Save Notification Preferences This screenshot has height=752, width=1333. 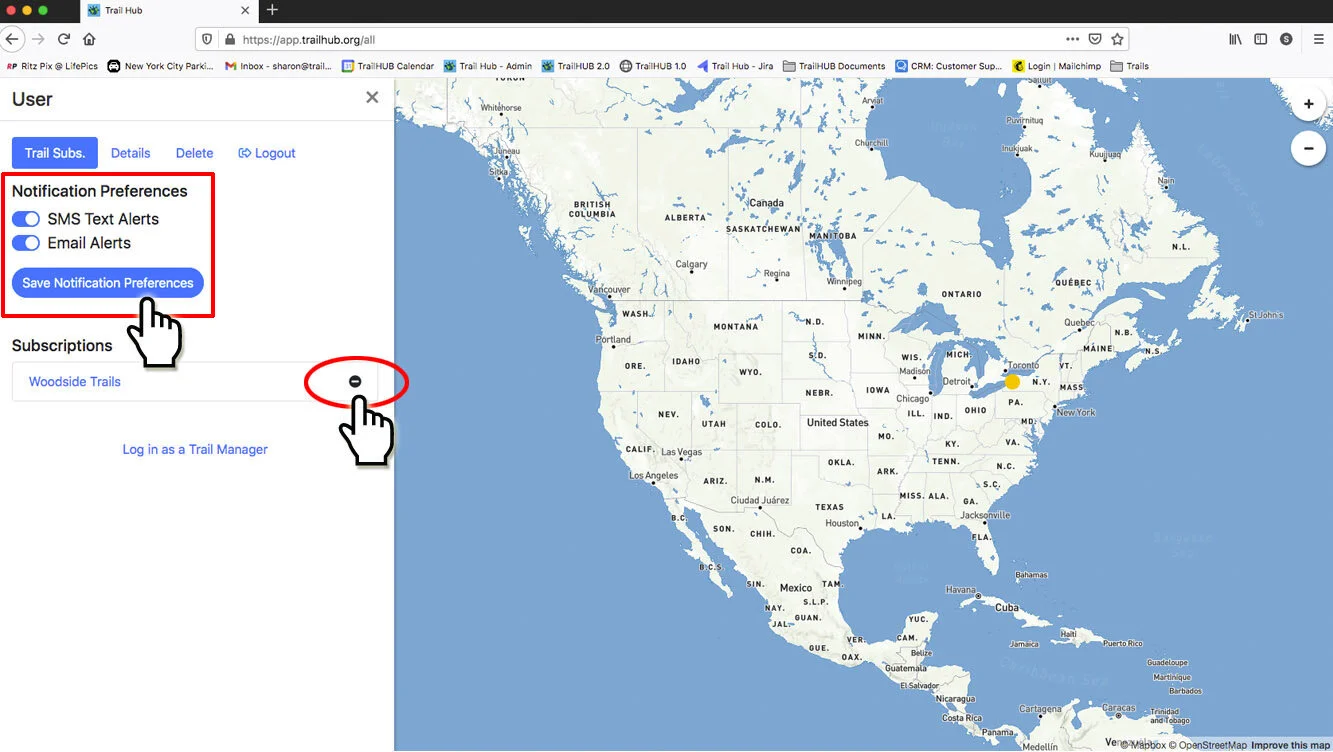click(x=108, y=283)
